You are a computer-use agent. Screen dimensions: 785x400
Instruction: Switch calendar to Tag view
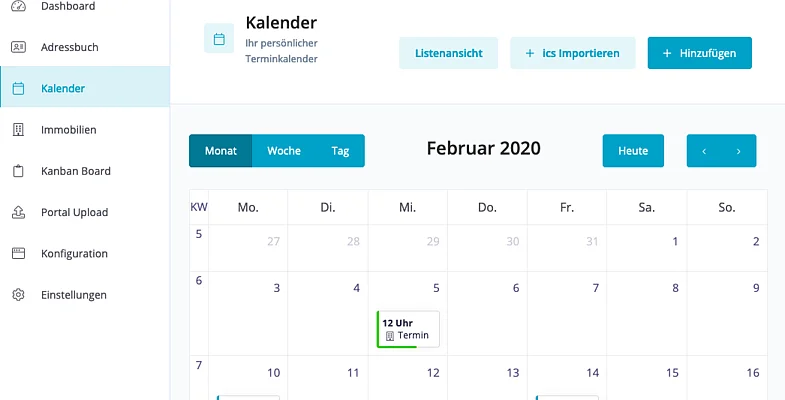point(340,151)
